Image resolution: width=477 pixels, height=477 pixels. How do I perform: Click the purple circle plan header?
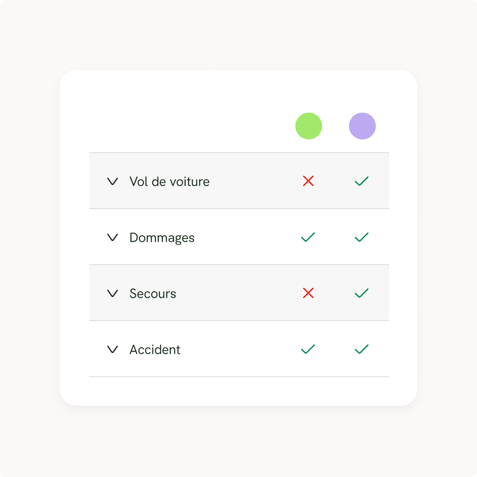click(x=362, y=126)
